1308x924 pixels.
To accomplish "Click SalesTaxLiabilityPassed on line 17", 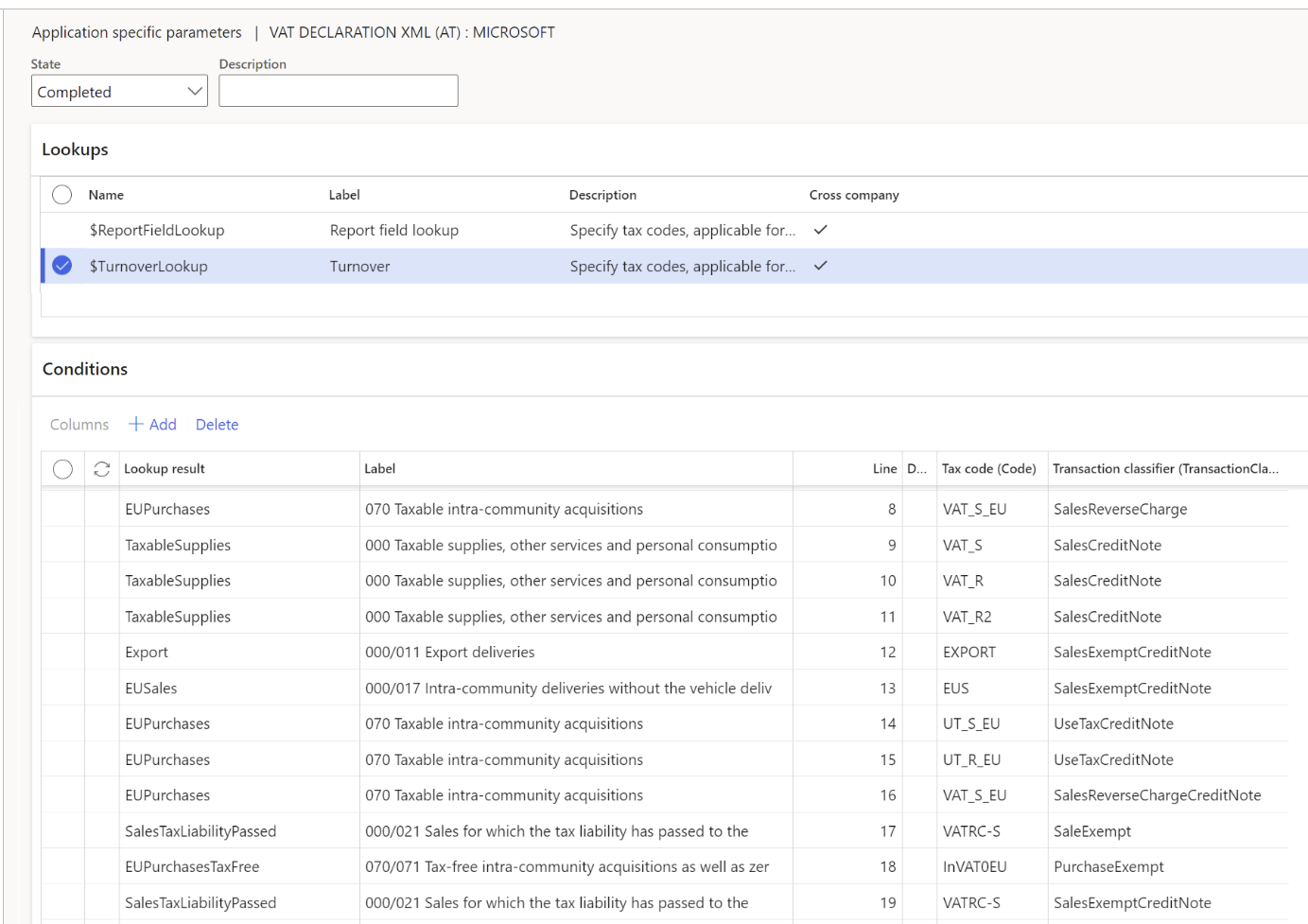I will coord(201,831).
